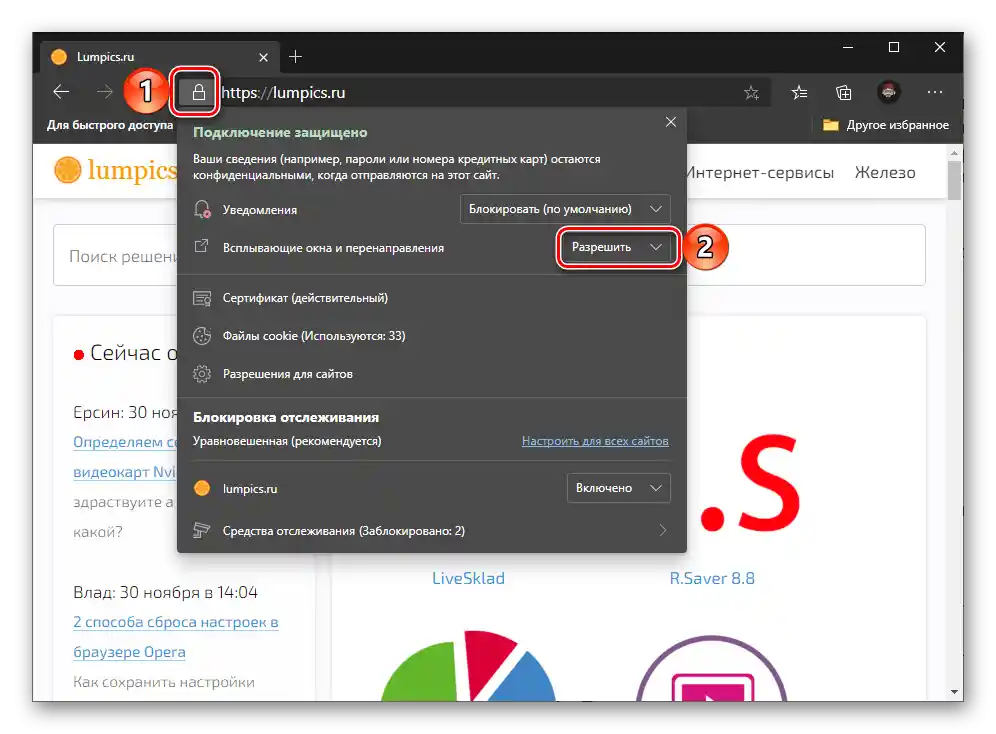Open the user profile avatar
The height and width of the screenshot is (734, 996).
click(889, 93)
